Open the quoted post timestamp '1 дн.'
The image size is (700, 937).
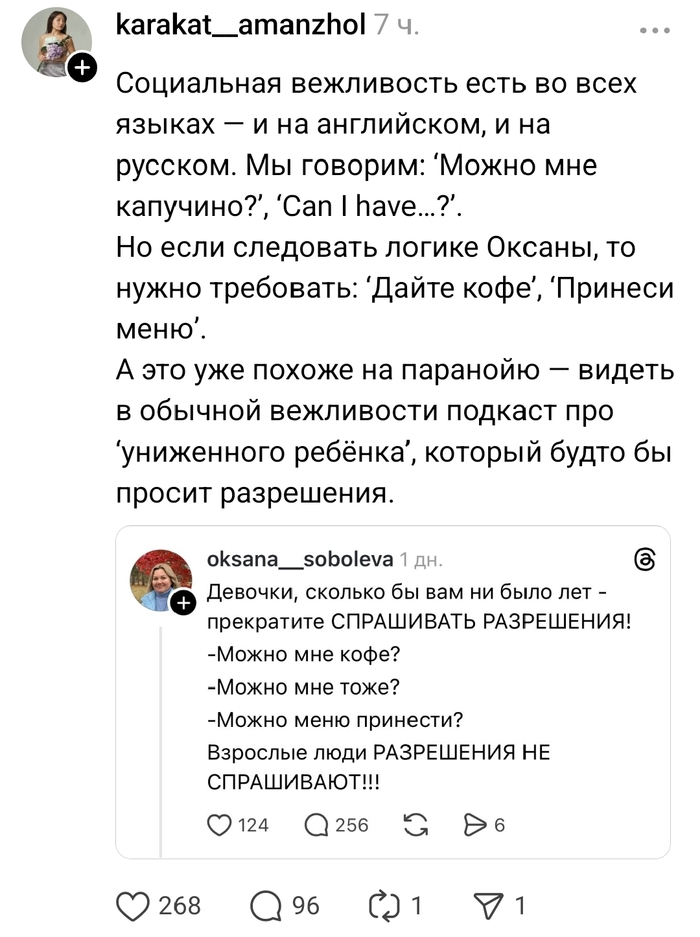421,560
